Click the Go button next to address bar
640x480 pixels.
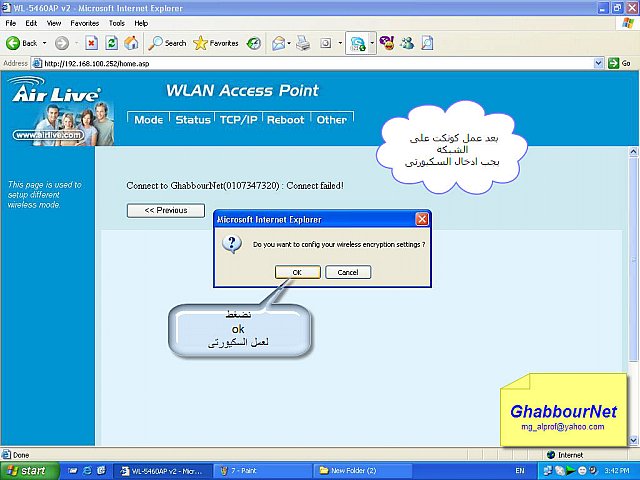(620, 63)
